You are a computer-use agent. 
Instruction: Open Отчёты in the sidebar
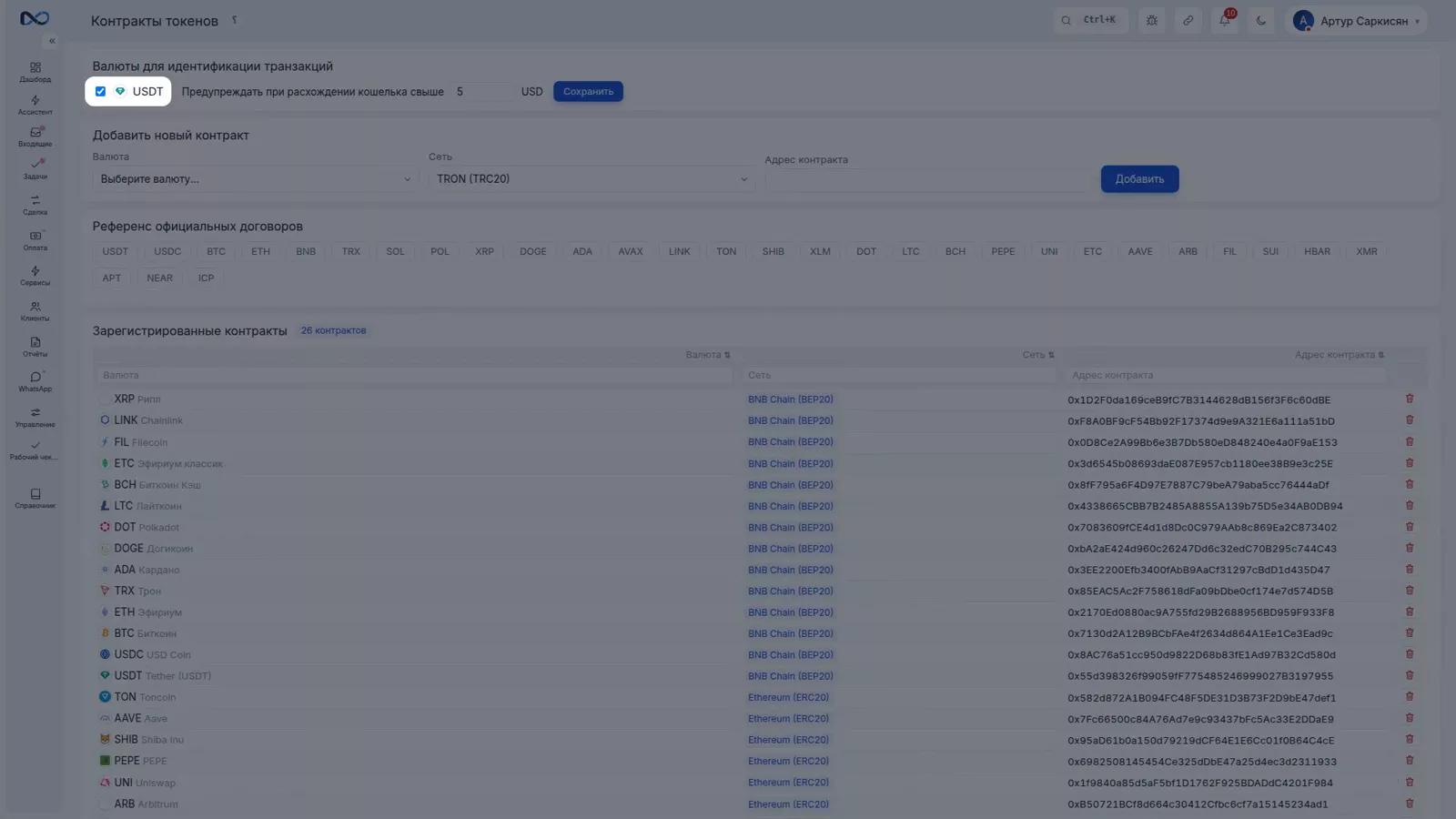pos(35,348)
